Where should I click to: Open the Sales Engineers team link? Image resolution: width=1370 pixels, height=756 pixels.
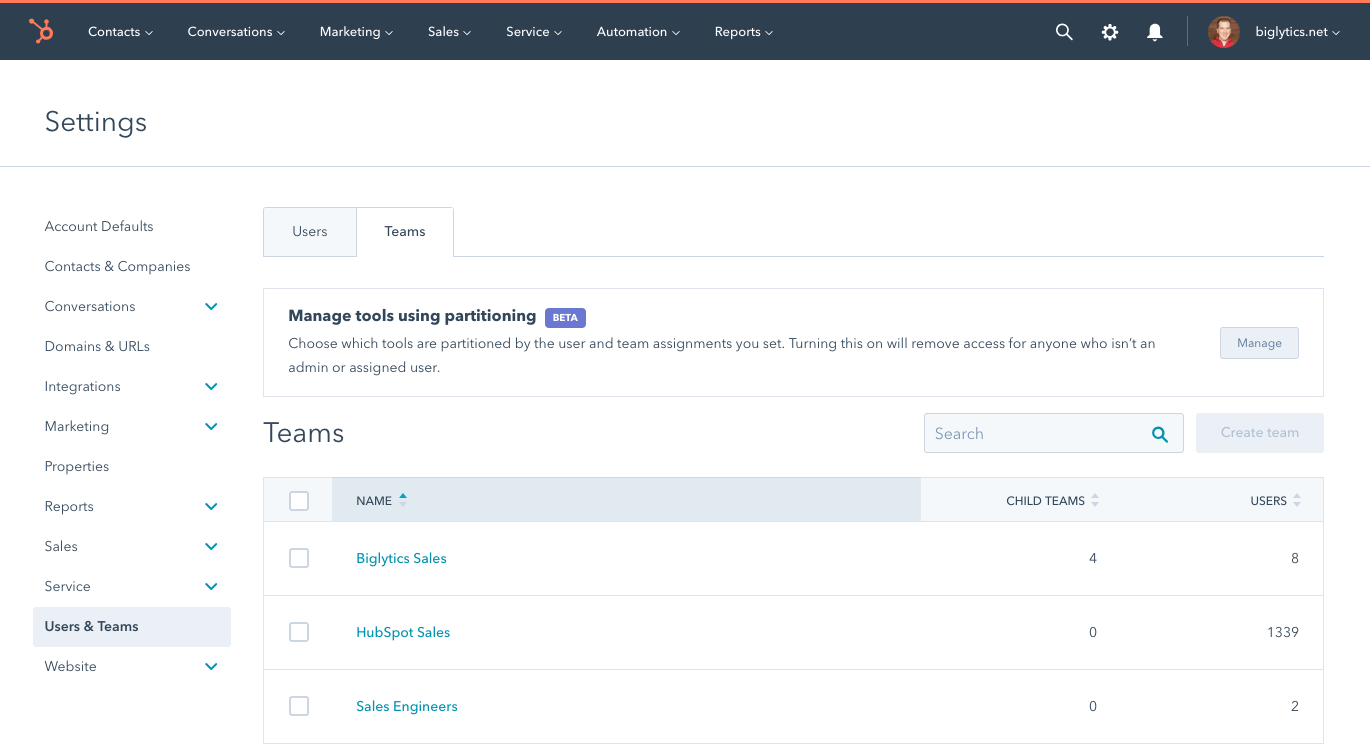coord(407,706)
